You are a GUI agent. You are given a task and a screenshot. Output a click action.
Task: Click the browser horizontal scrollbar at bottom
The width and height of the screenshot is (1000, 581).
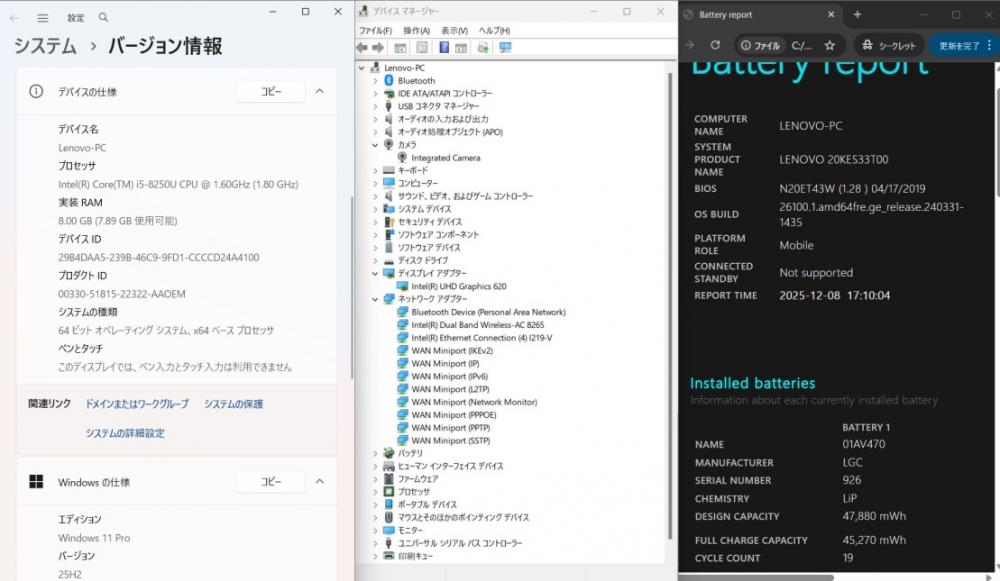756,578
